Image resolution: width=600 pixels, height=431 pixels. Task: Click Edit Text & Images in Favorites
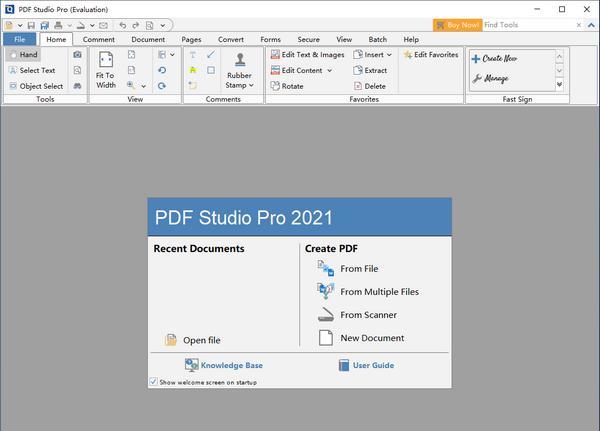click(x=308, y=55)
